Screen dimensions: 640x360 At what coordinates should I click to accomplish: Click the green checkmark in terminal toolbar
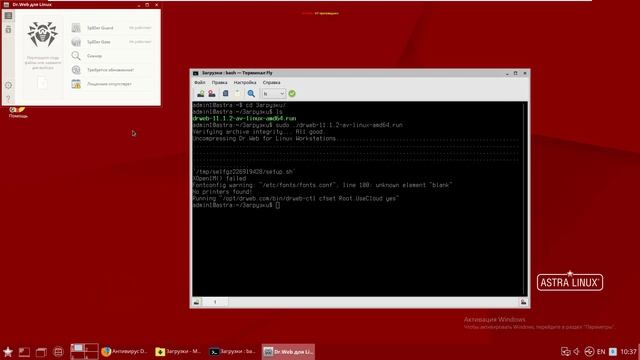(292, 93)
